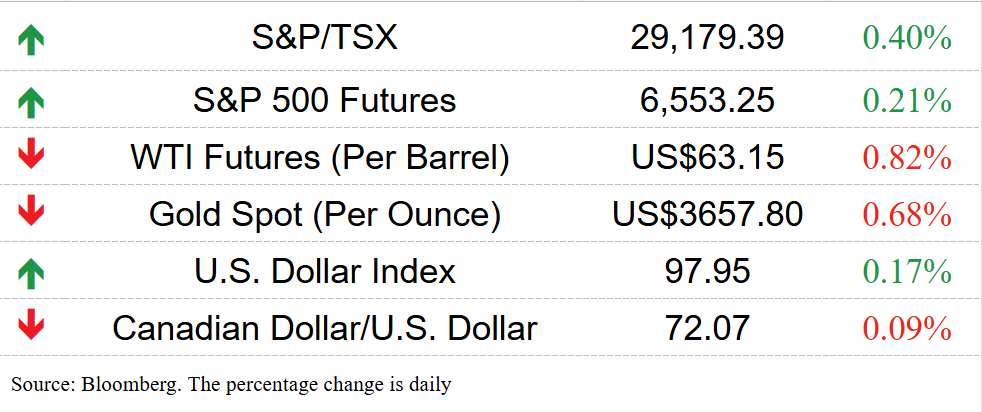This screenshot has height=412, width=982.
Task: Select Gold Spot (Per Ounce) label
Action: pos(324,214)
